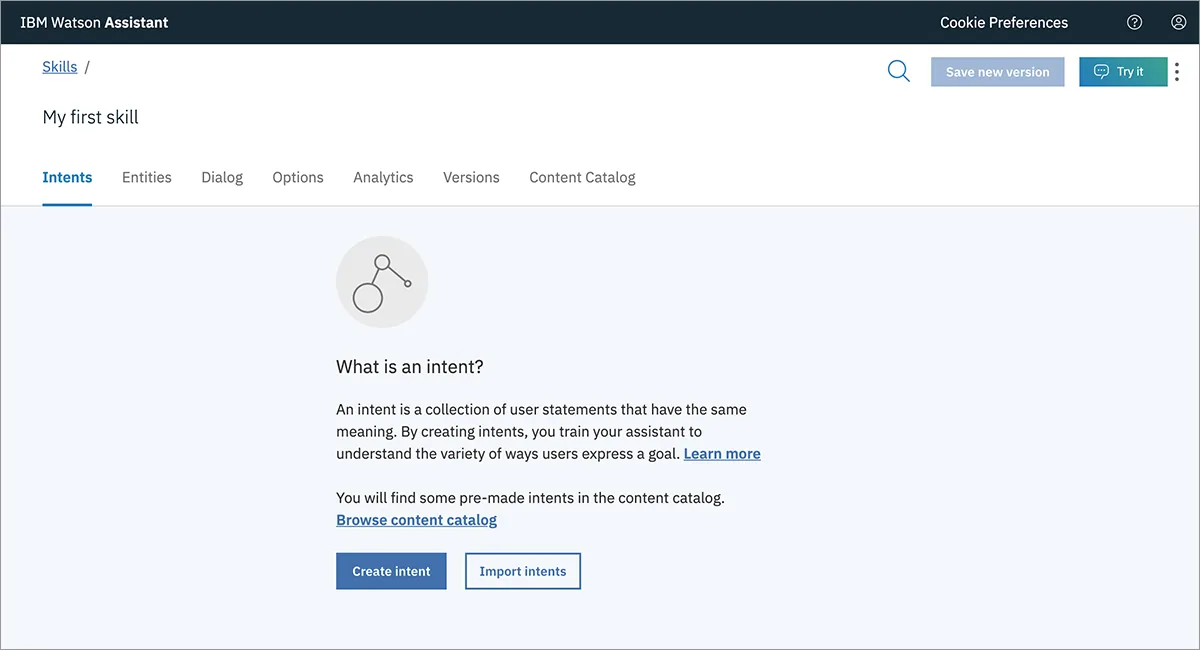The width and height of the screenshot is (1200, 650).
Task: Switch to the Dialog tab
Action: click(x=222, y=177)
